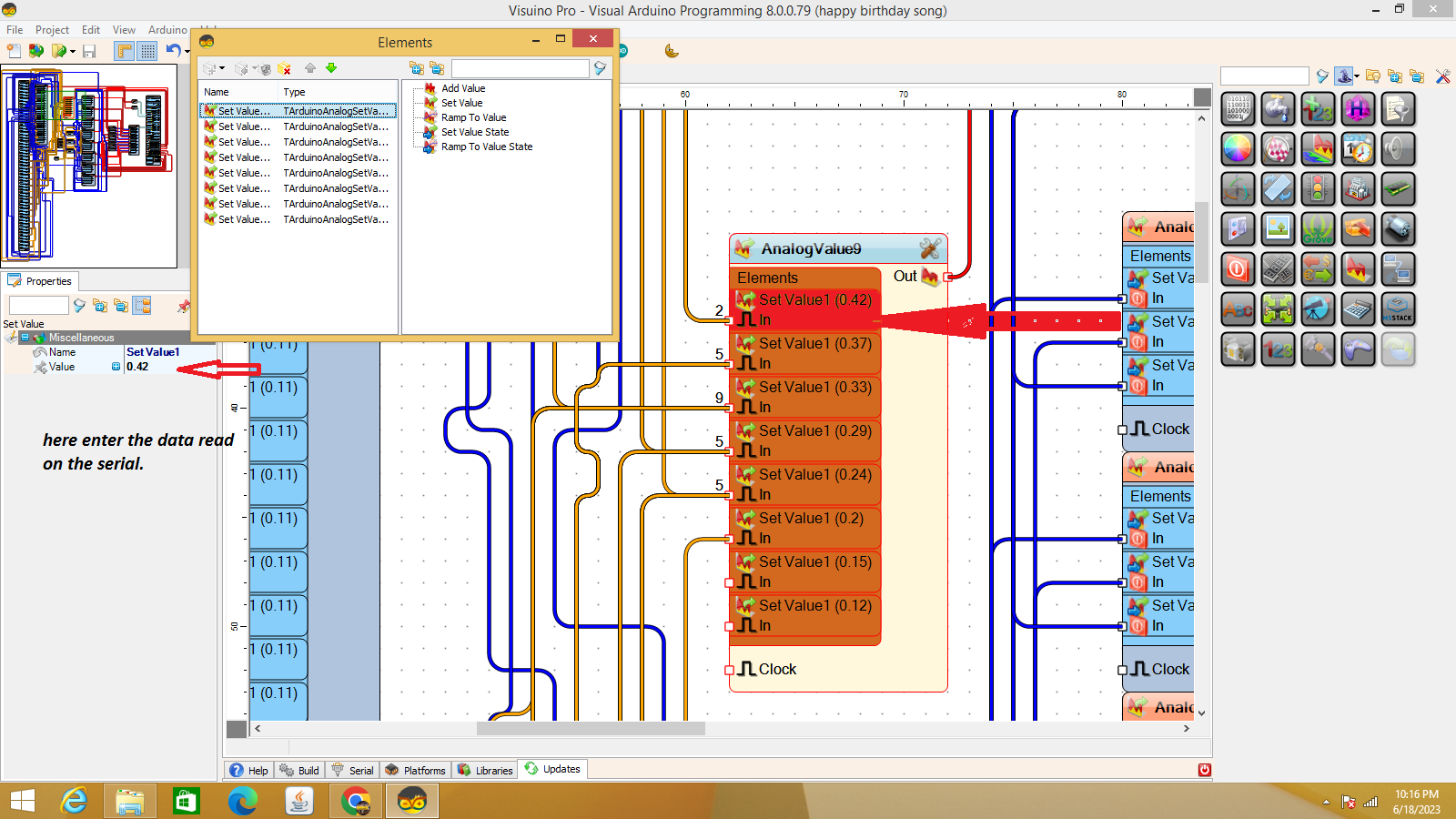Switch to the Serial tab

click(352, 770)
